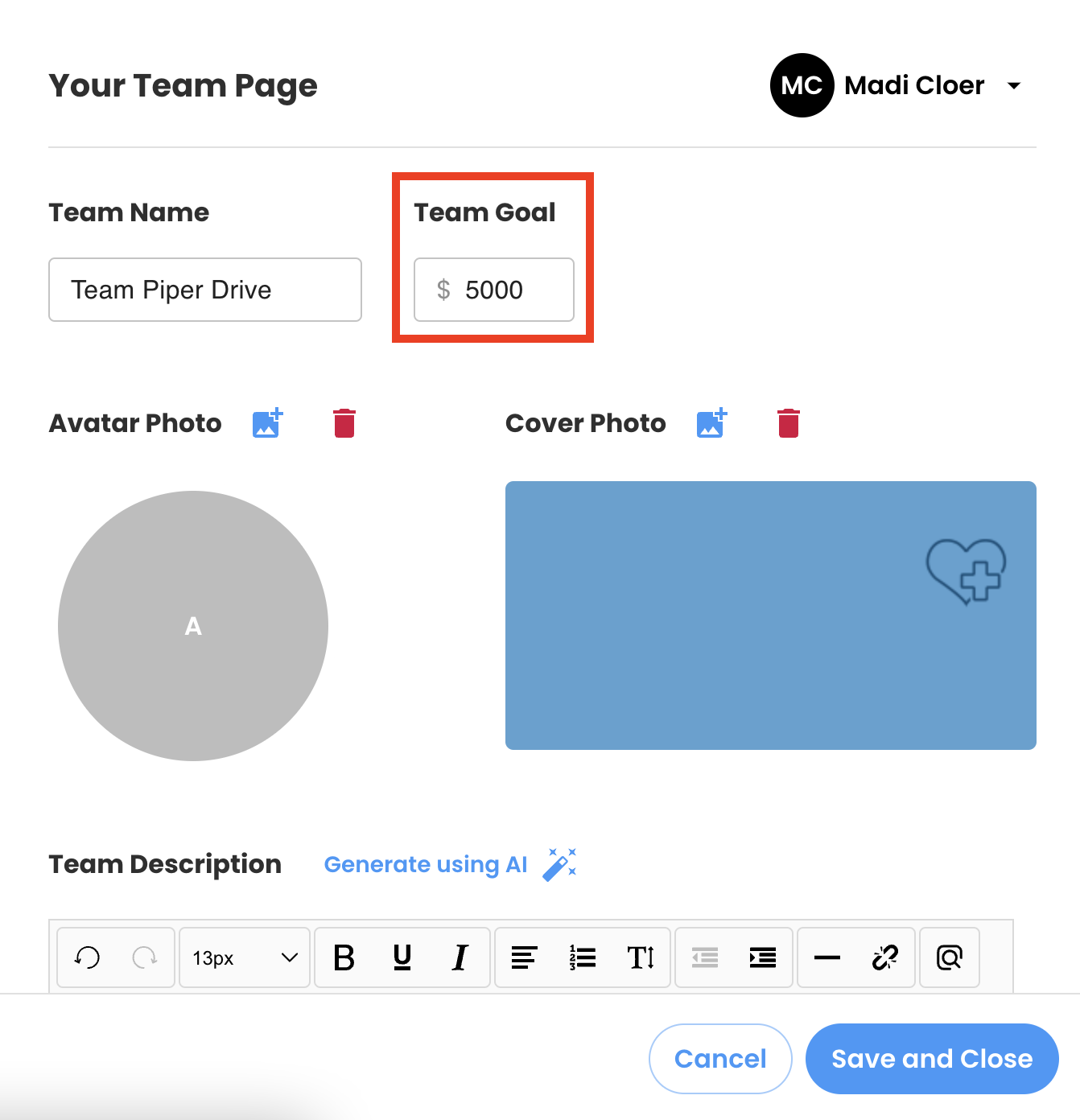Toggle italic formatting

point(460,957)
